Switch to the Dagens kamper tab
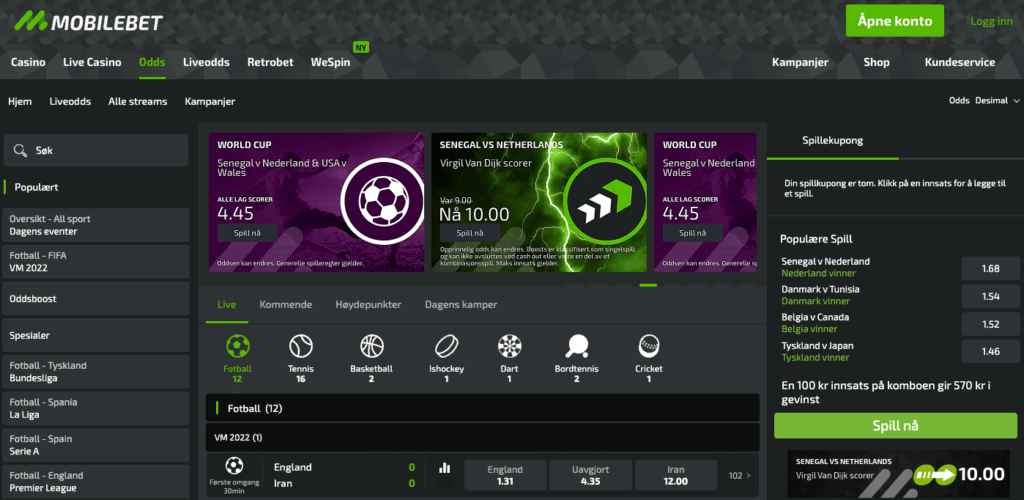The width and height of the screenshot is (1024, 500). tap(461, 304)
